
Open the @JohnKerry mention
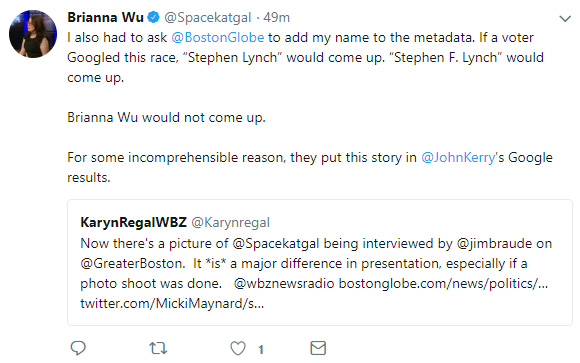coord(458,158)
